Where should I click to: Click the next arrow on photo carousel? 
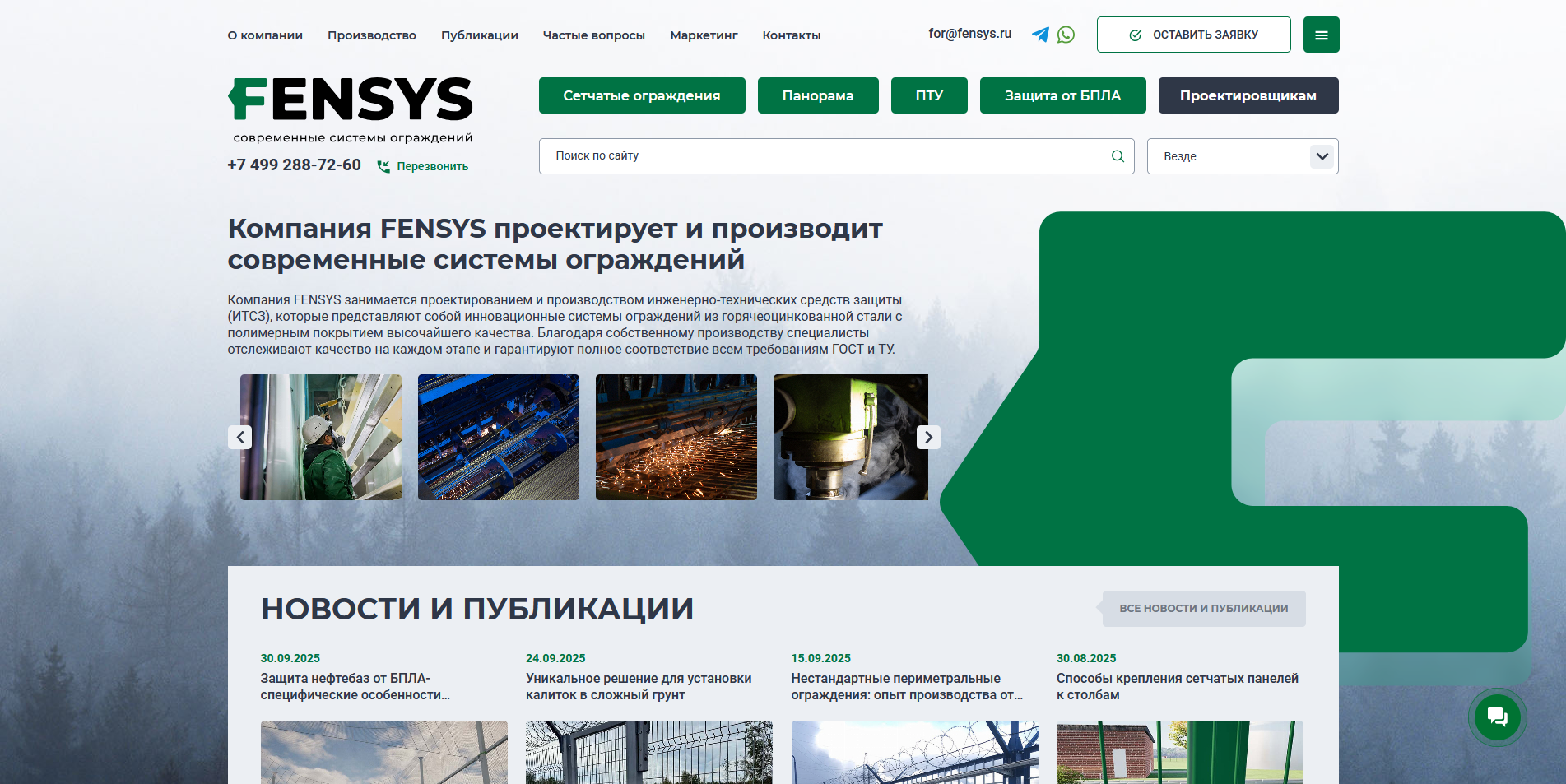click(927, 437)
